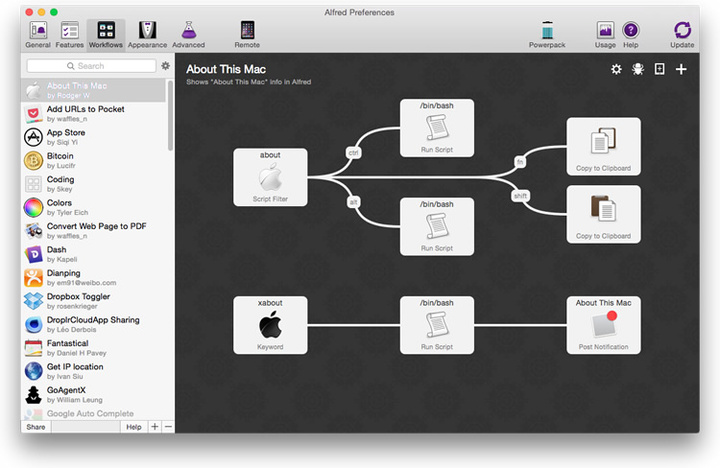Click the plus icon to add workflow object
Viewport: 720px width, 468px height.
pyautogui.click(x=681, y=69)
